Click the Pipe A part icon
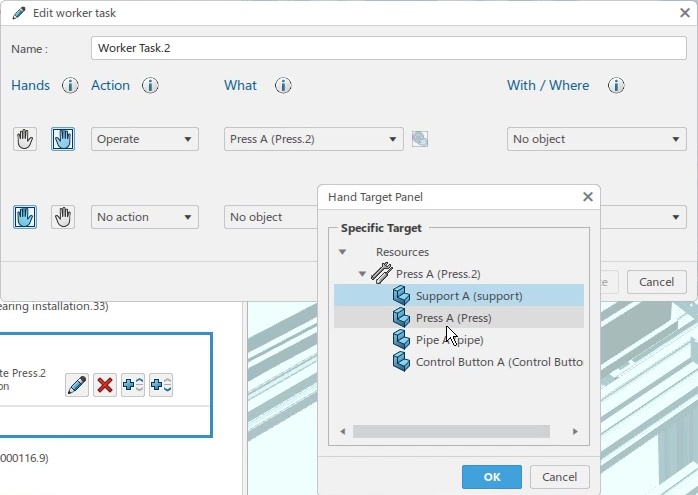 [401, 340]
